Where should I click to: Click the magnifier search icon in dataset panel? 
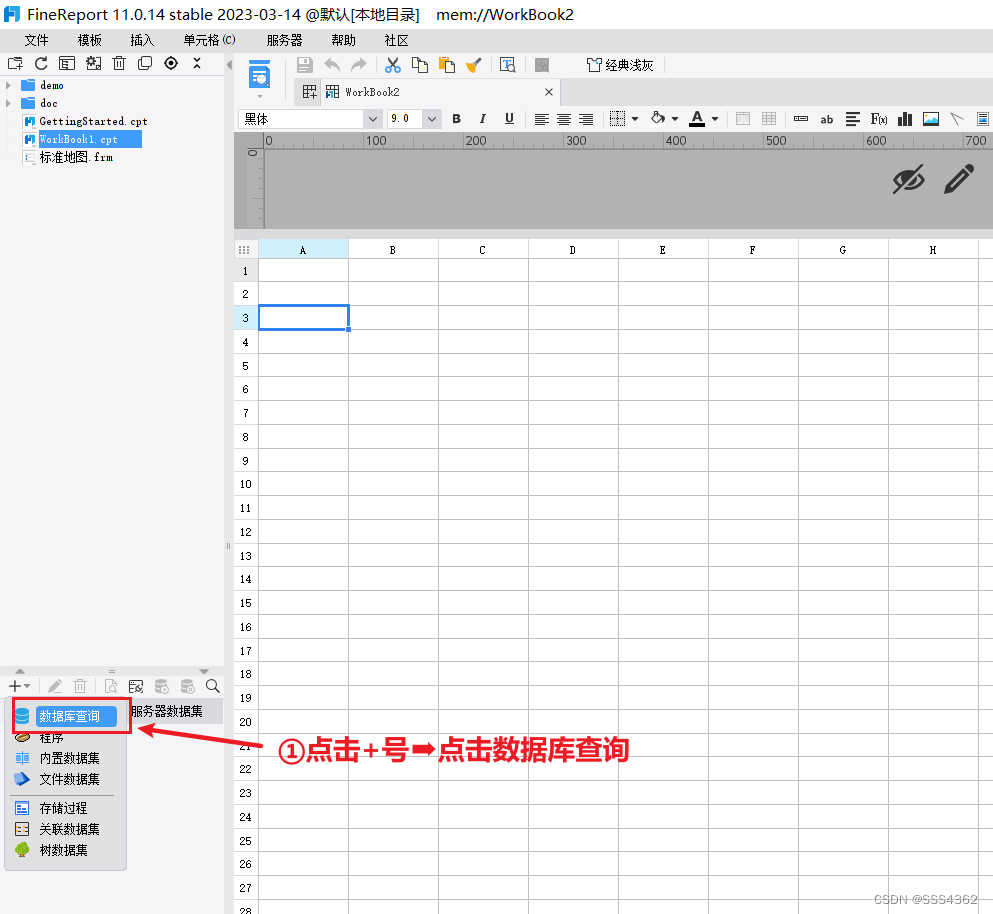pos(213,686)
